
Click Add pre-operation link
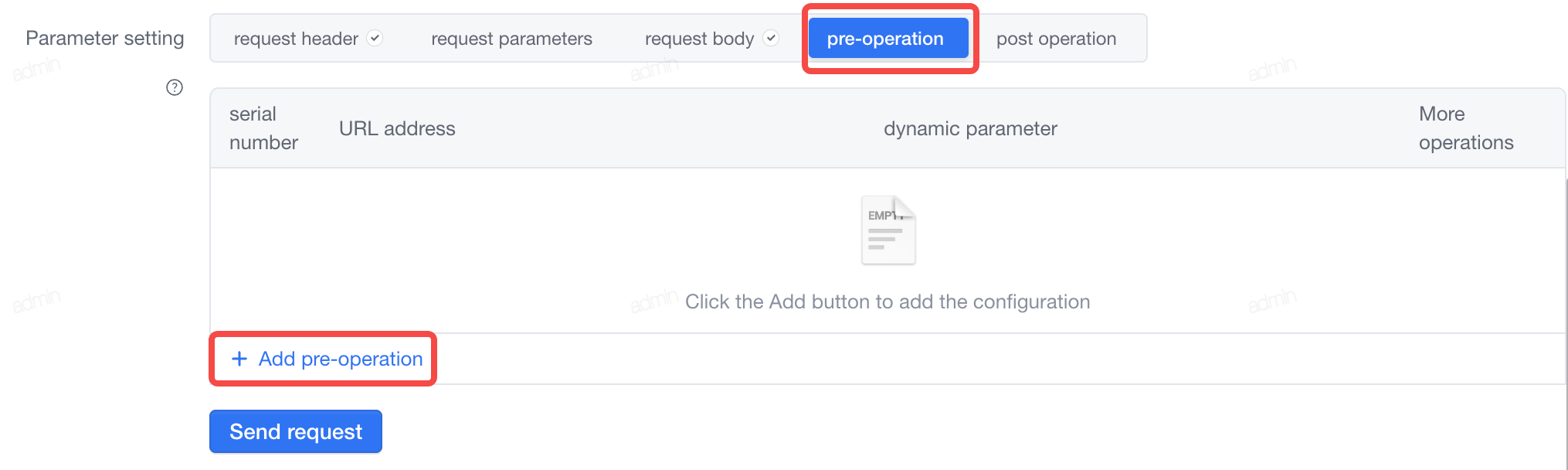pos(327,359)
